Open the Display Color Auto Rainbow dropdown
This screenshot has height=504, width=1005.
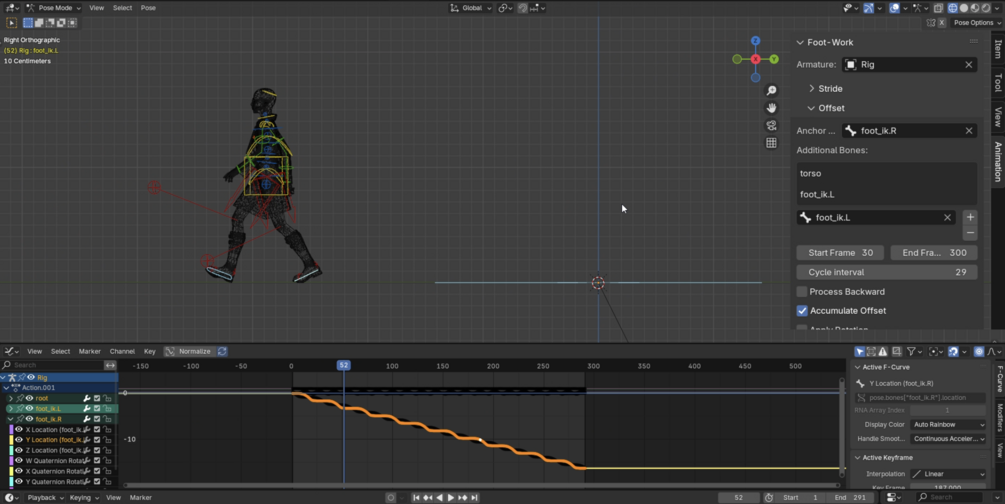[948, 424]
